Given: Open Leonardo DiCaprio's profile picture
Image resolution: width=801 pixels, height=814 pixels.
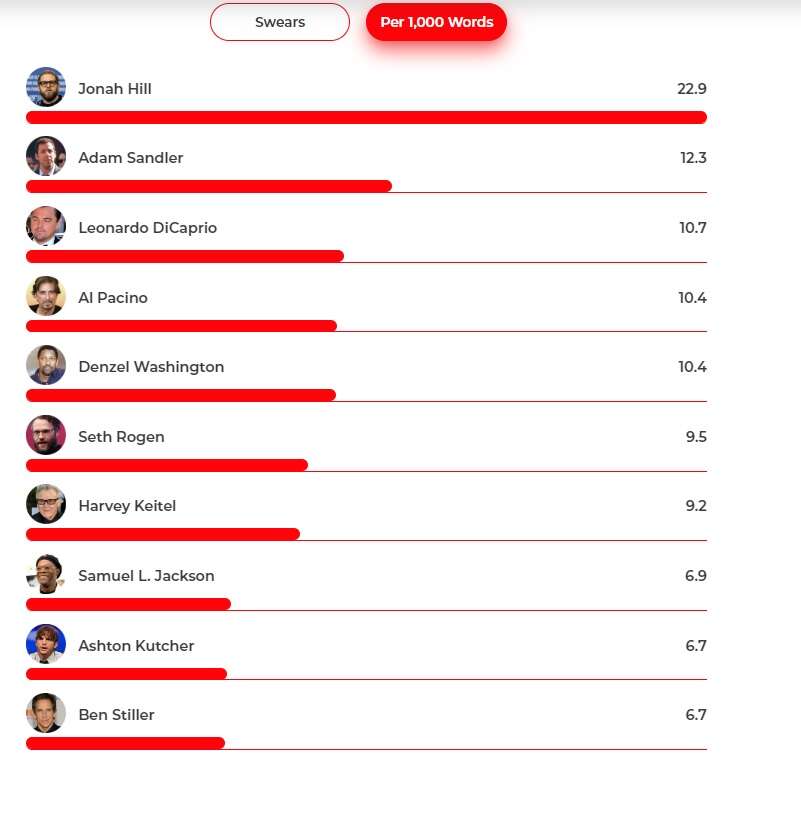Looking at the screenshot, I should coord(46,227).
